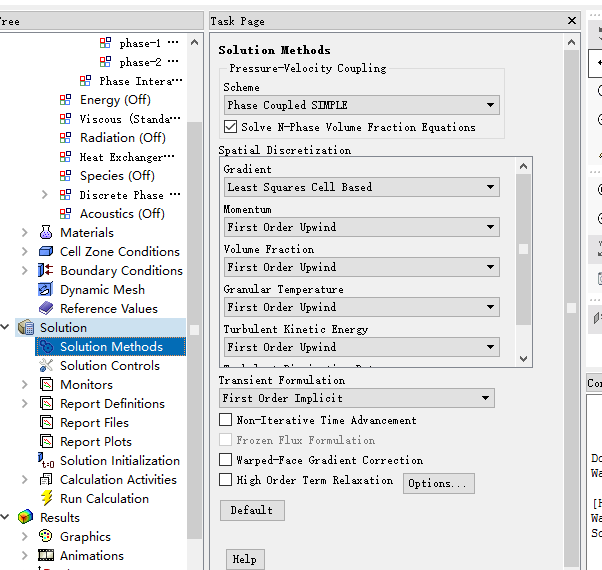Viewport: 602px width, 570px height.
Task: Enable Non-Iterative Time Advancement
Action: [x=226, y=420]
